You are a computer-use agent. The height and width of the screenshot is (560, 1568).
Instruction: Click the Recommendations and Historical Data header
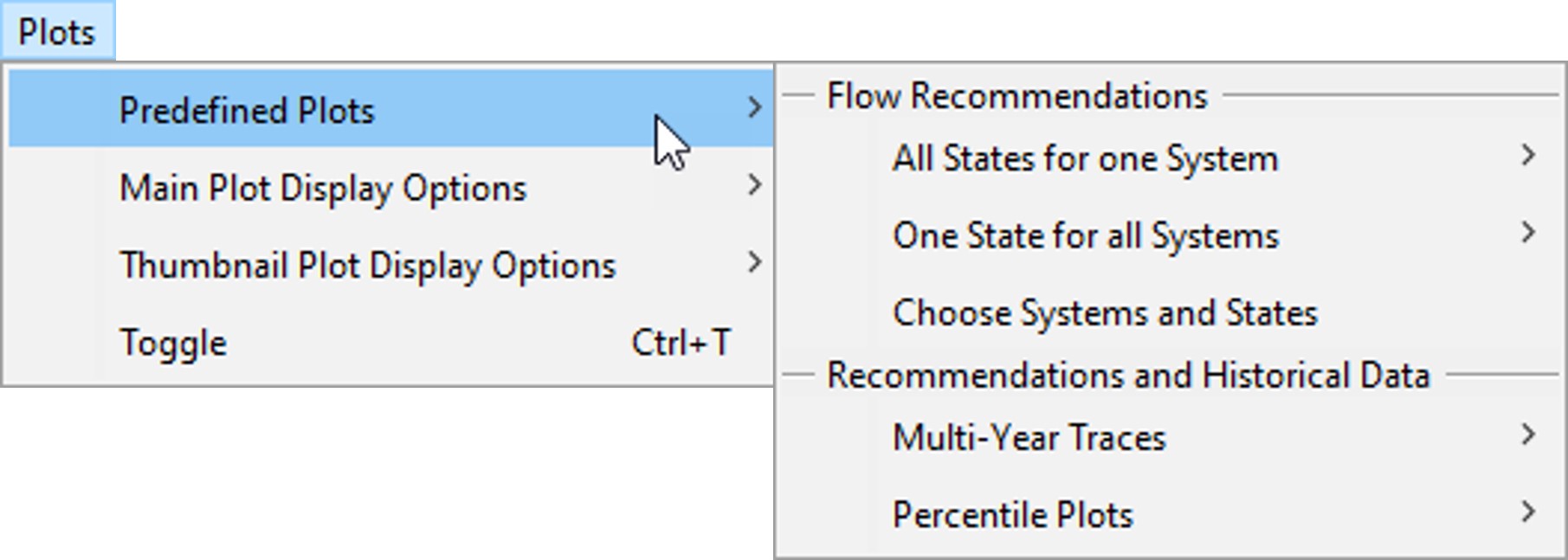click(x=1127, y=375)
